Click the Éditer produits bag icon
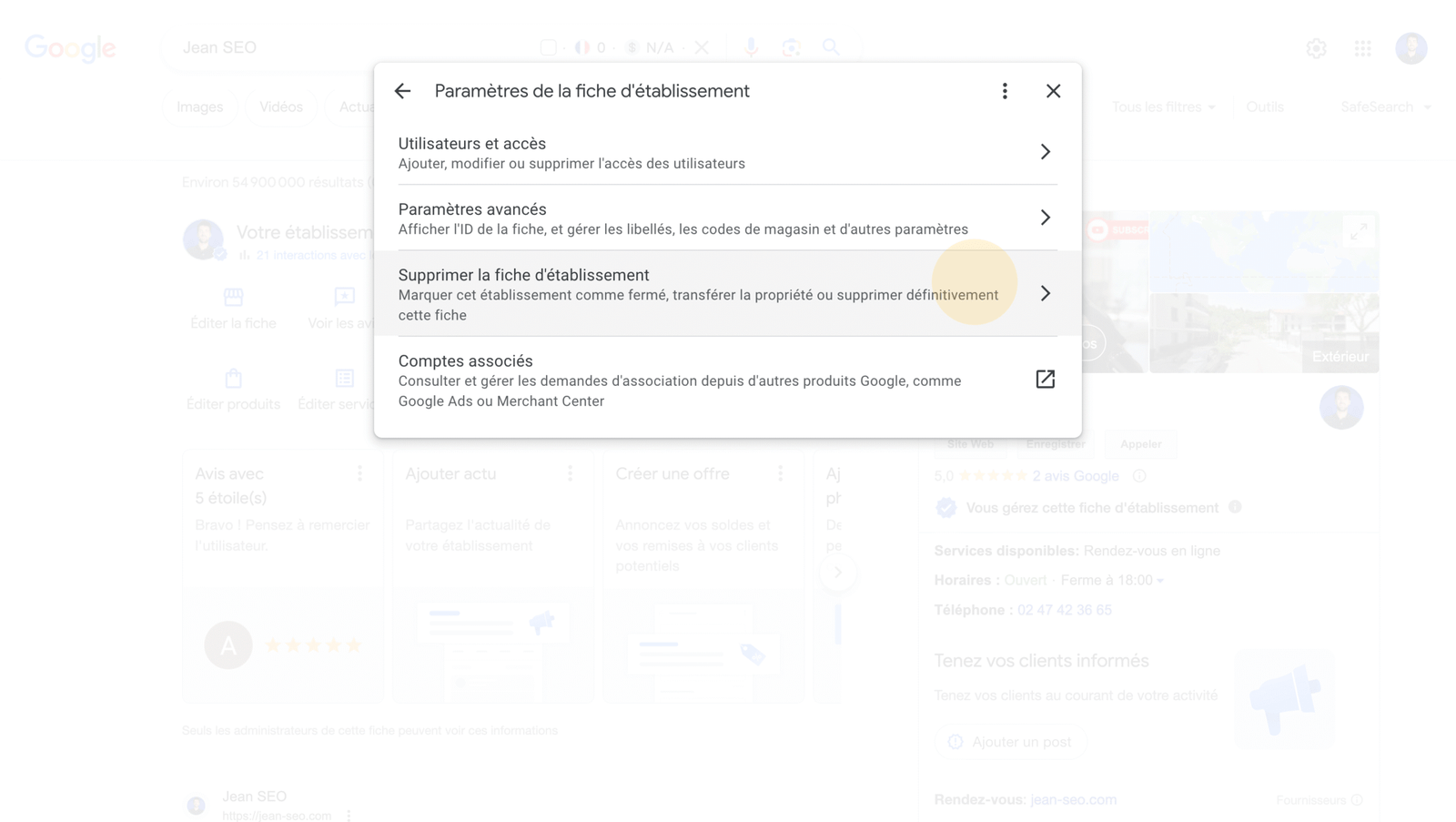This screenshot has width=1456, height=822. coord(234,378)
